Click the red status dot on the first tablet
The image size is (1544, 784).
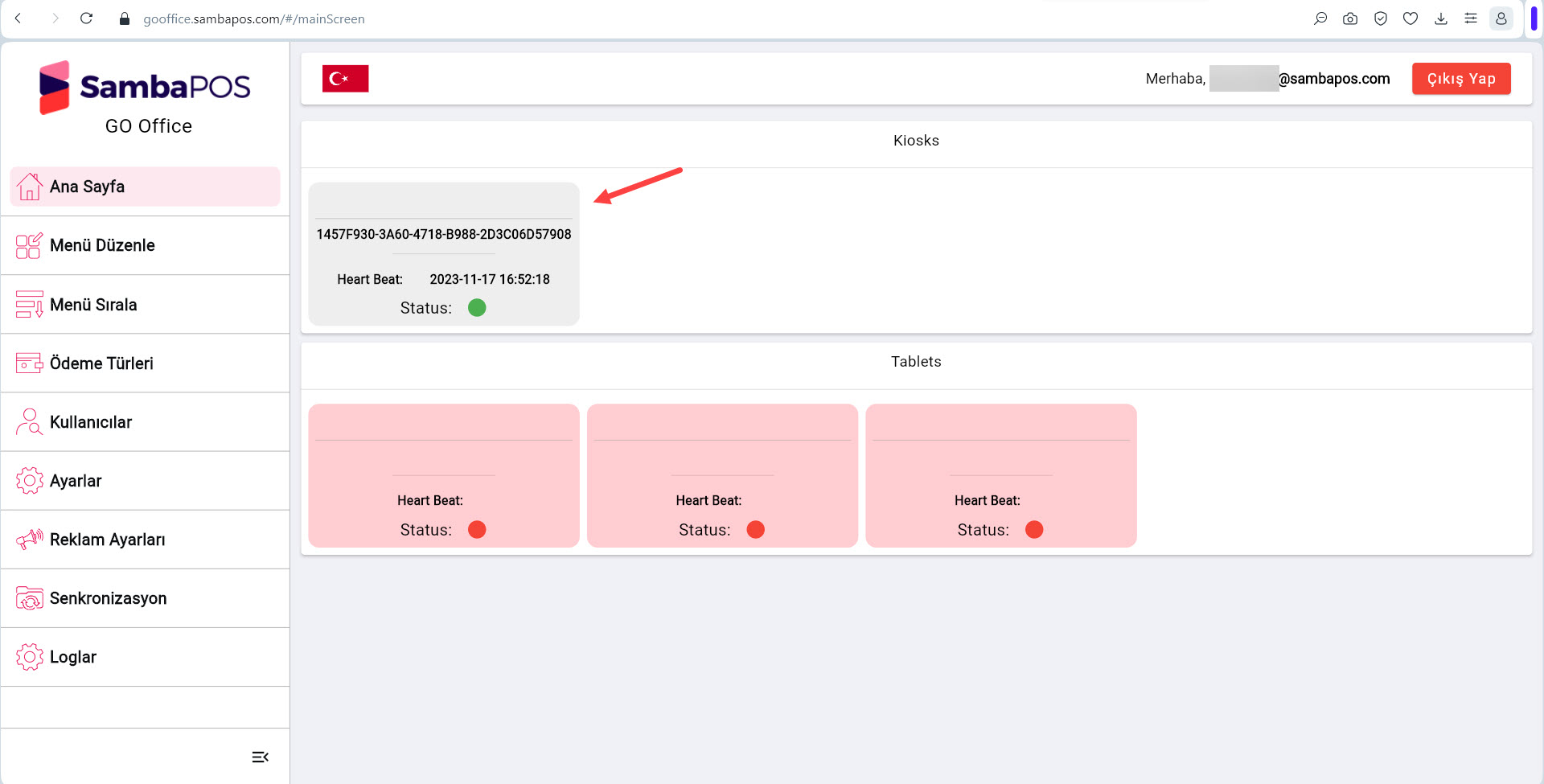476,529
